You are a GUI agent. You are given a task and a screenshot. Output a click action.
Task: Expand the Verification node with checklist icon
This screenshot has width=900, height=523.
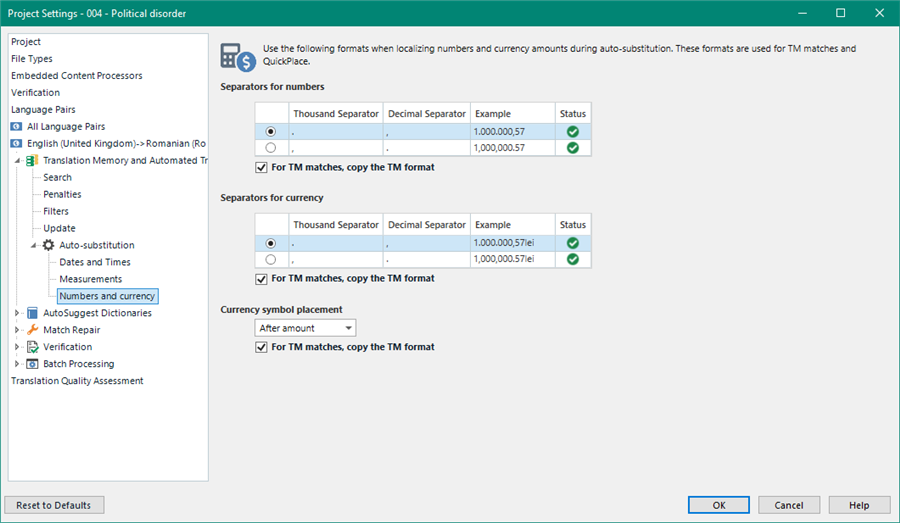17,347
